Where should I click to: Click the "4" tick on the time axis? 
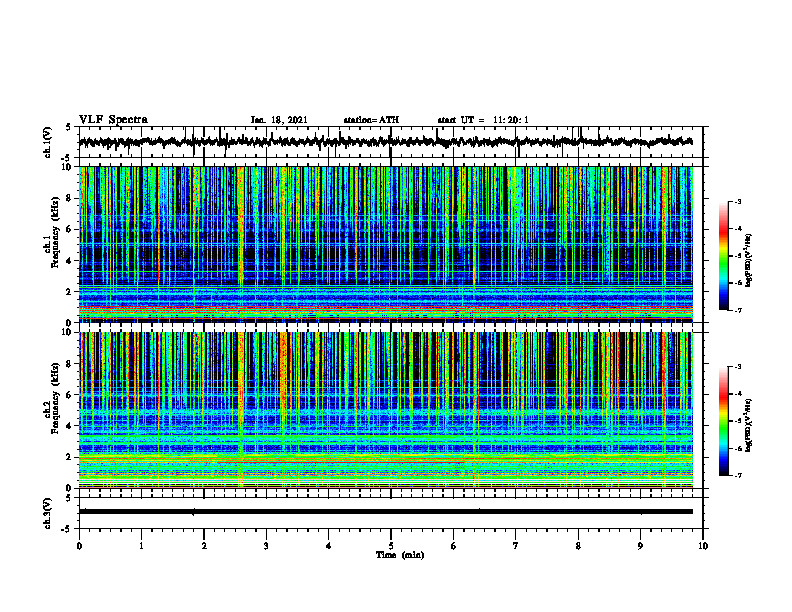pyautogui.click(x=329, y=546)
